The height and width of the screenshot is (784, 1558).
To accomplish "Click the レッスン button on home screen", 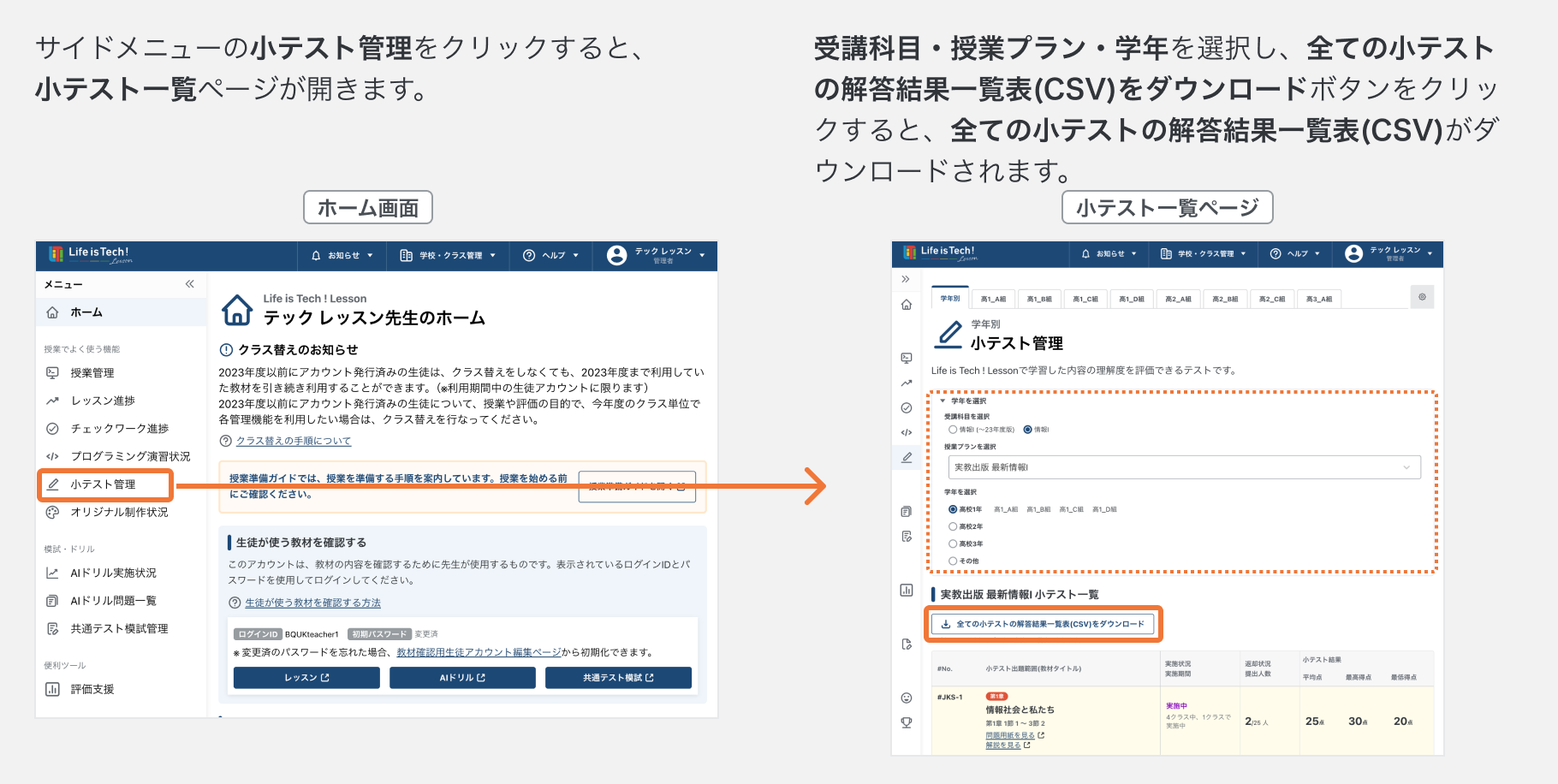I will pyautogui.click(x=306, y=678).
